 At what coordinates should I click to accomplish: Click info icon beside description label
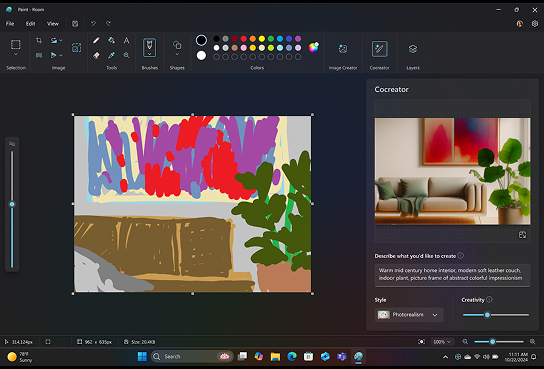tap(460, 256)
